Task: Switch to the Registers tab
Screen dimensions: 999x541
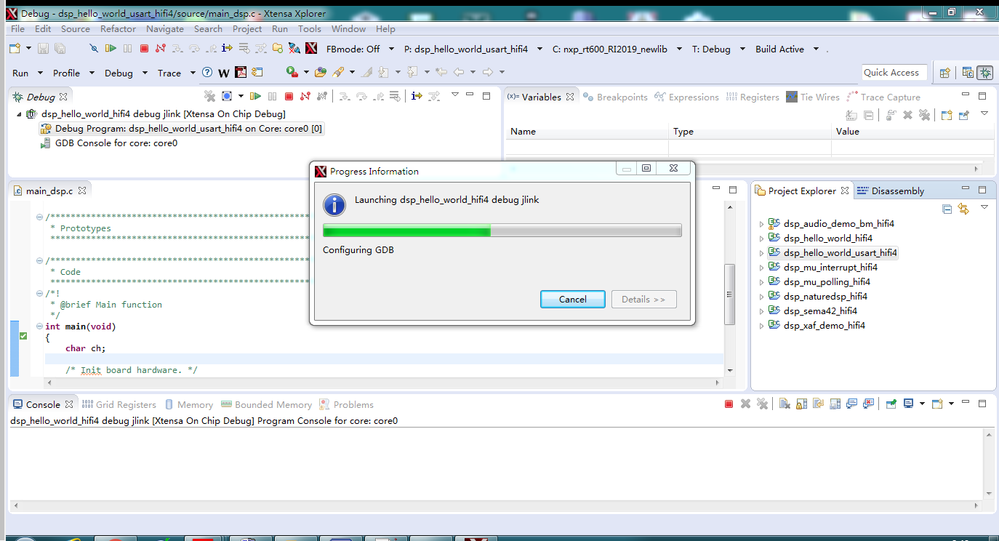Action: 752,97
